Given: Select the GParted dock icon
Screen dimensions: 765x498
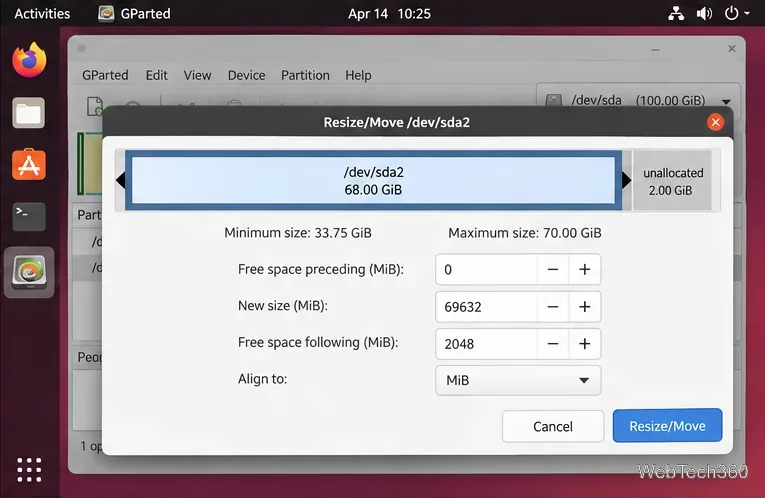Looking at the screenshot, I should [29, 272].
